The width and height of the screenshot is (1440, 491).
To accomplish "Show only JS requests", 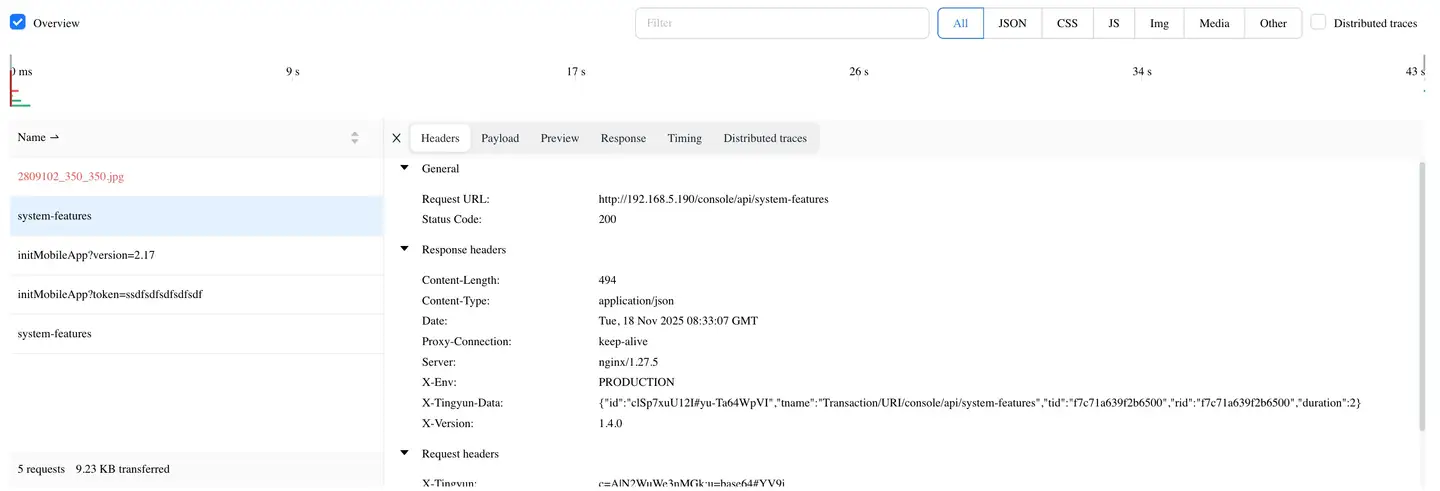I will 1113,23.
